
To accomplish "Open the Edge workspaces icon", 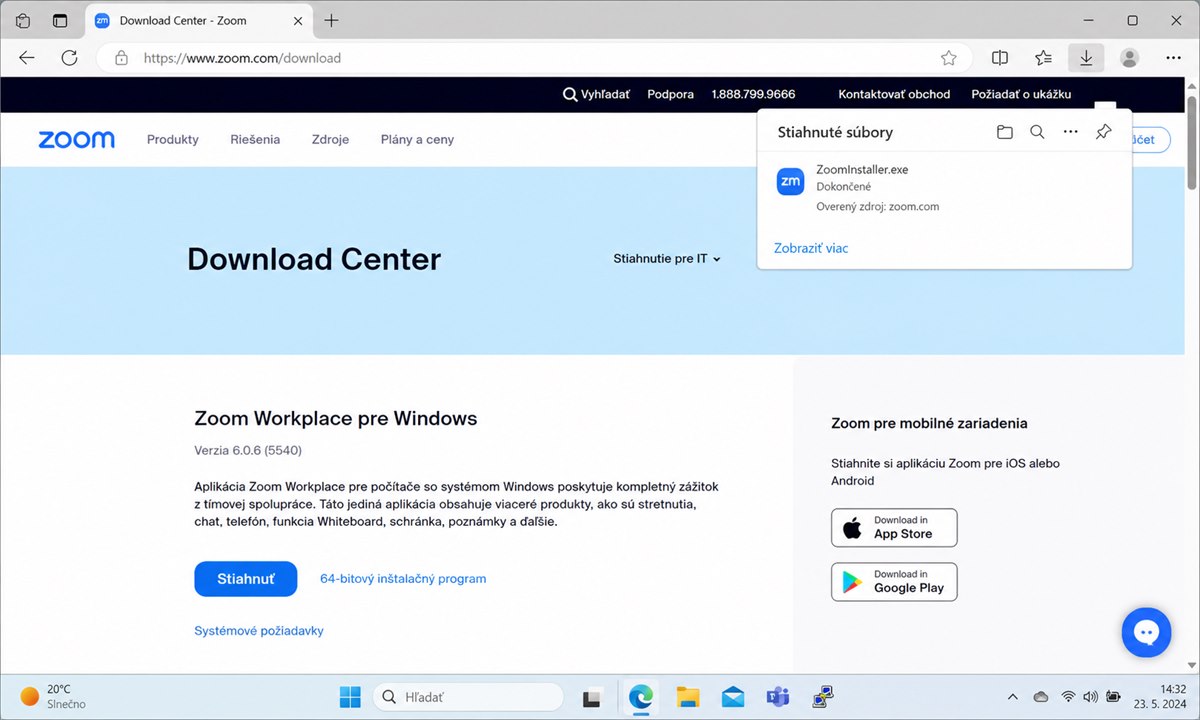I will (23, 20).
